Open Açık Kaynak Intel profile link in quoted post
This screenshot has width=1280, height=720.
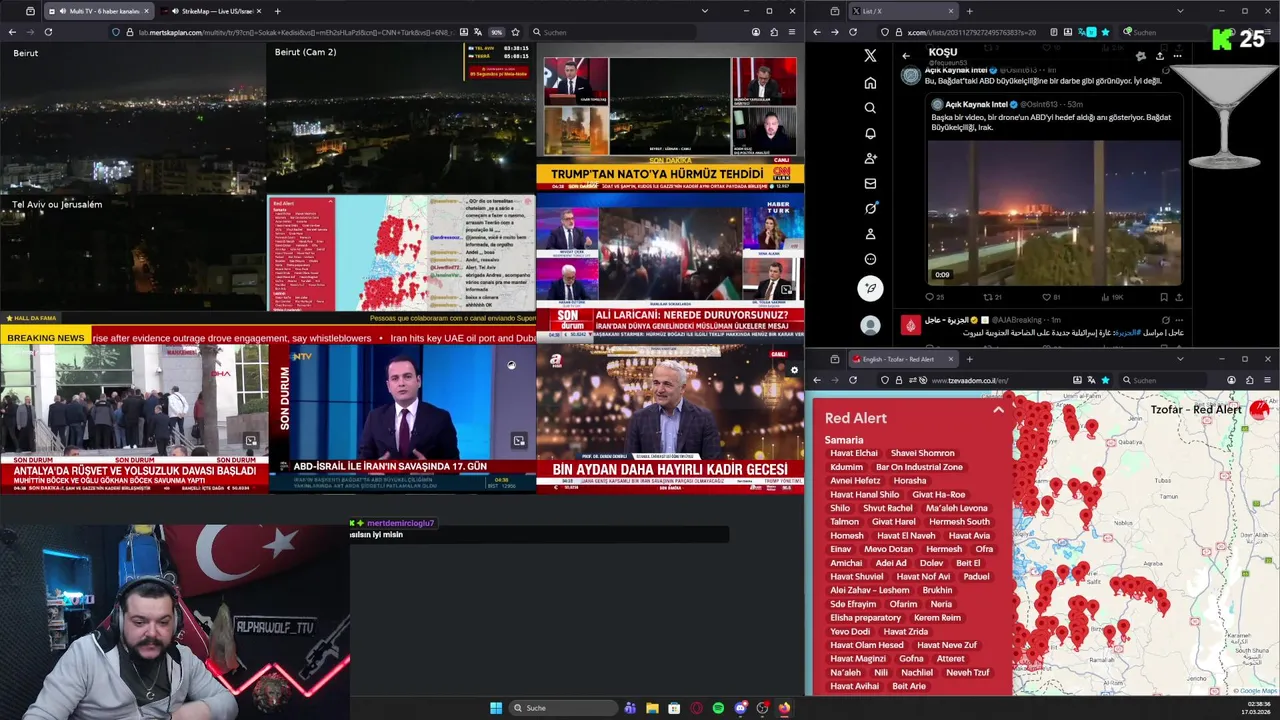(975, 104)
